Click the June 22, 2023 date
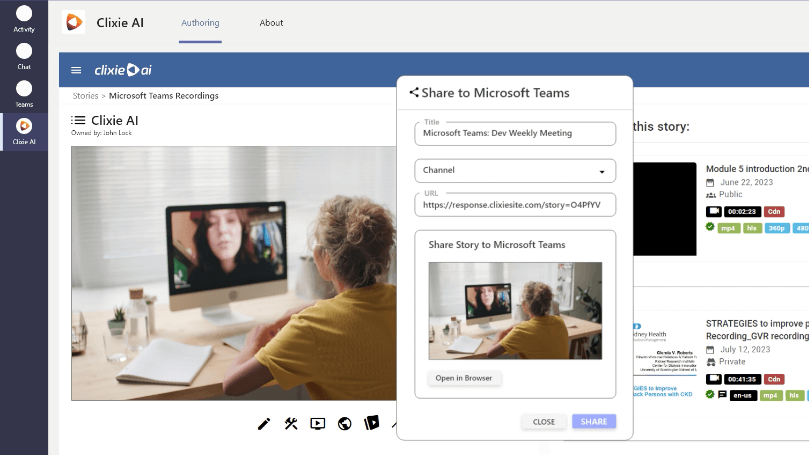The width and height of the screenshot is (809, 455). tap(747, 182)
